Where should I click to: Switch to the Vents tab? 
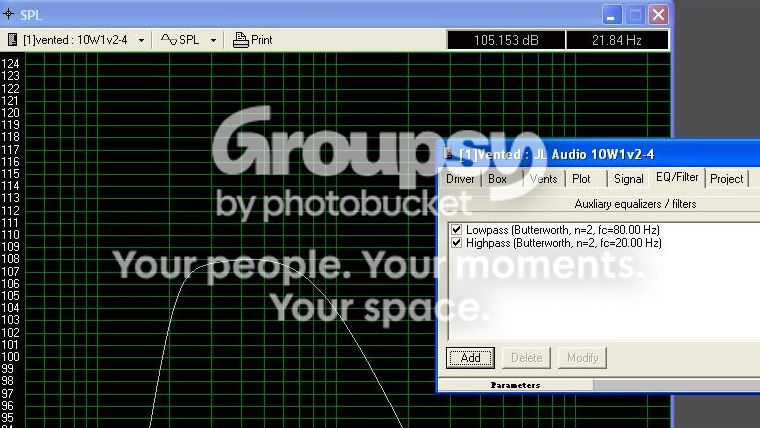[543, 179]
